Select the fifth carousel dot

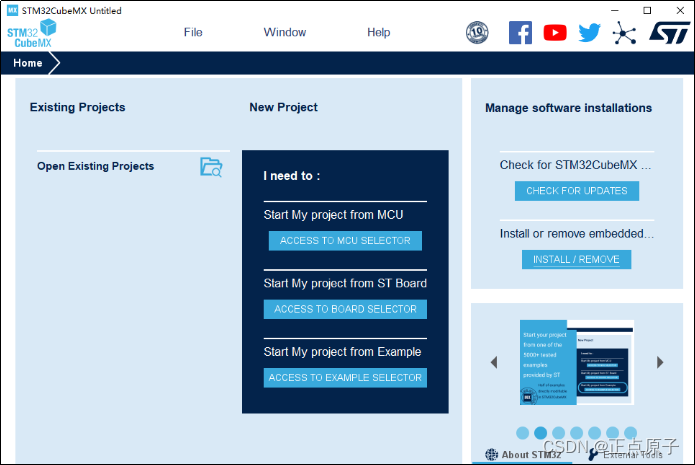point(594,433)
